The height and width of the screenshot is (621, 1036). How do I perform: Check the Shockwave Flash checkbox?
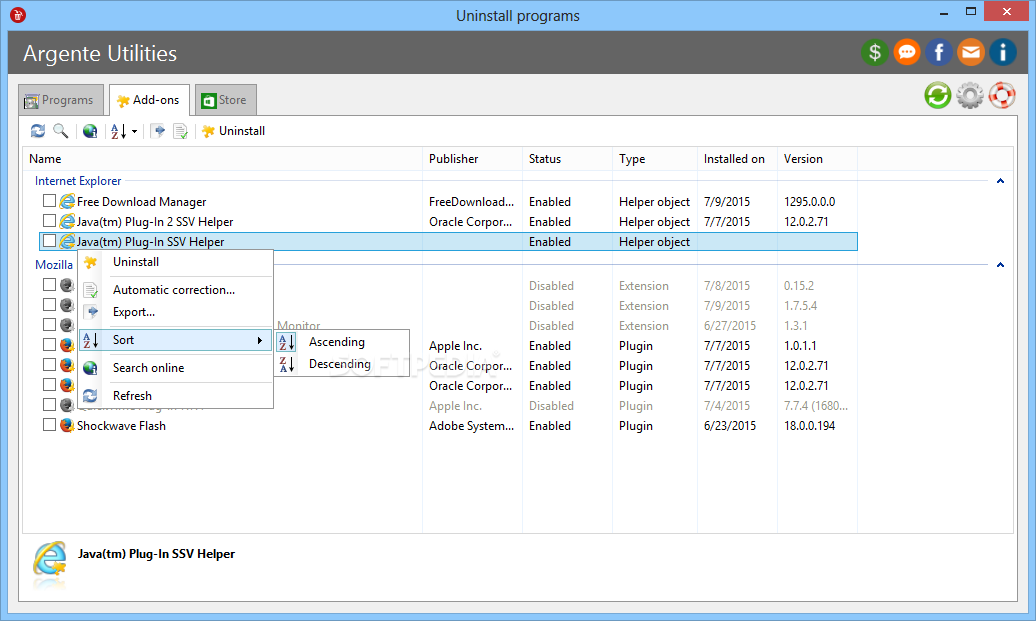pos(49,424)
